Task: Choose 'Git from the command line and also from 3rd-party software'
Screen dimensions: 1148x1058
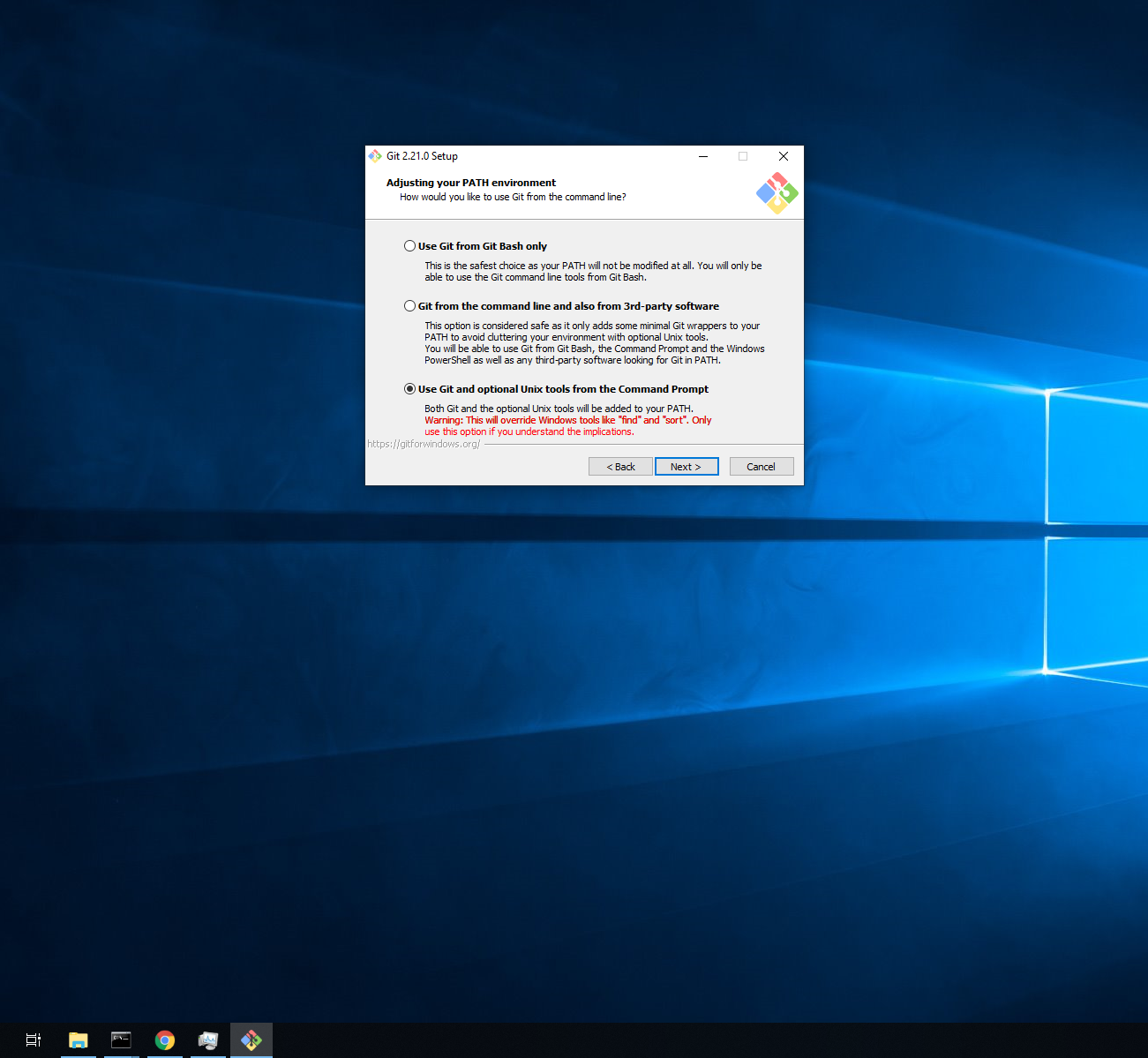Action: [561, 306]
